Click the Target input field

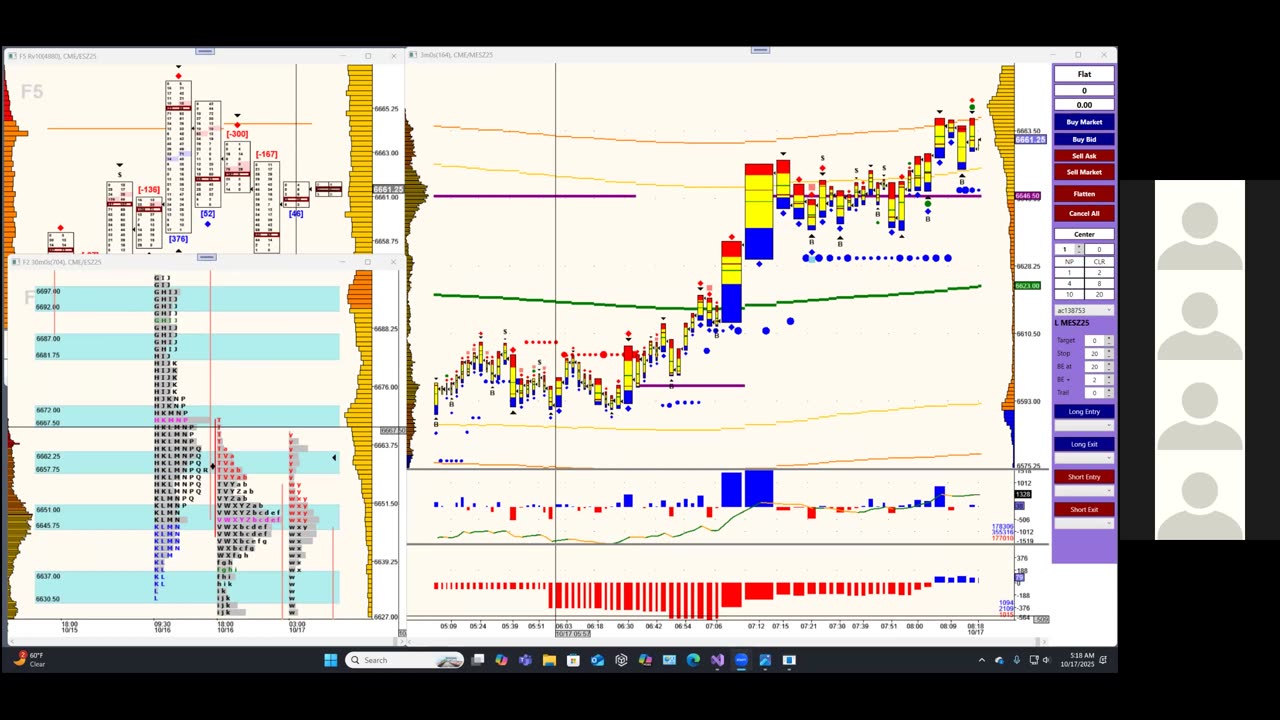pyautogui.click(x=1094, y=340)
